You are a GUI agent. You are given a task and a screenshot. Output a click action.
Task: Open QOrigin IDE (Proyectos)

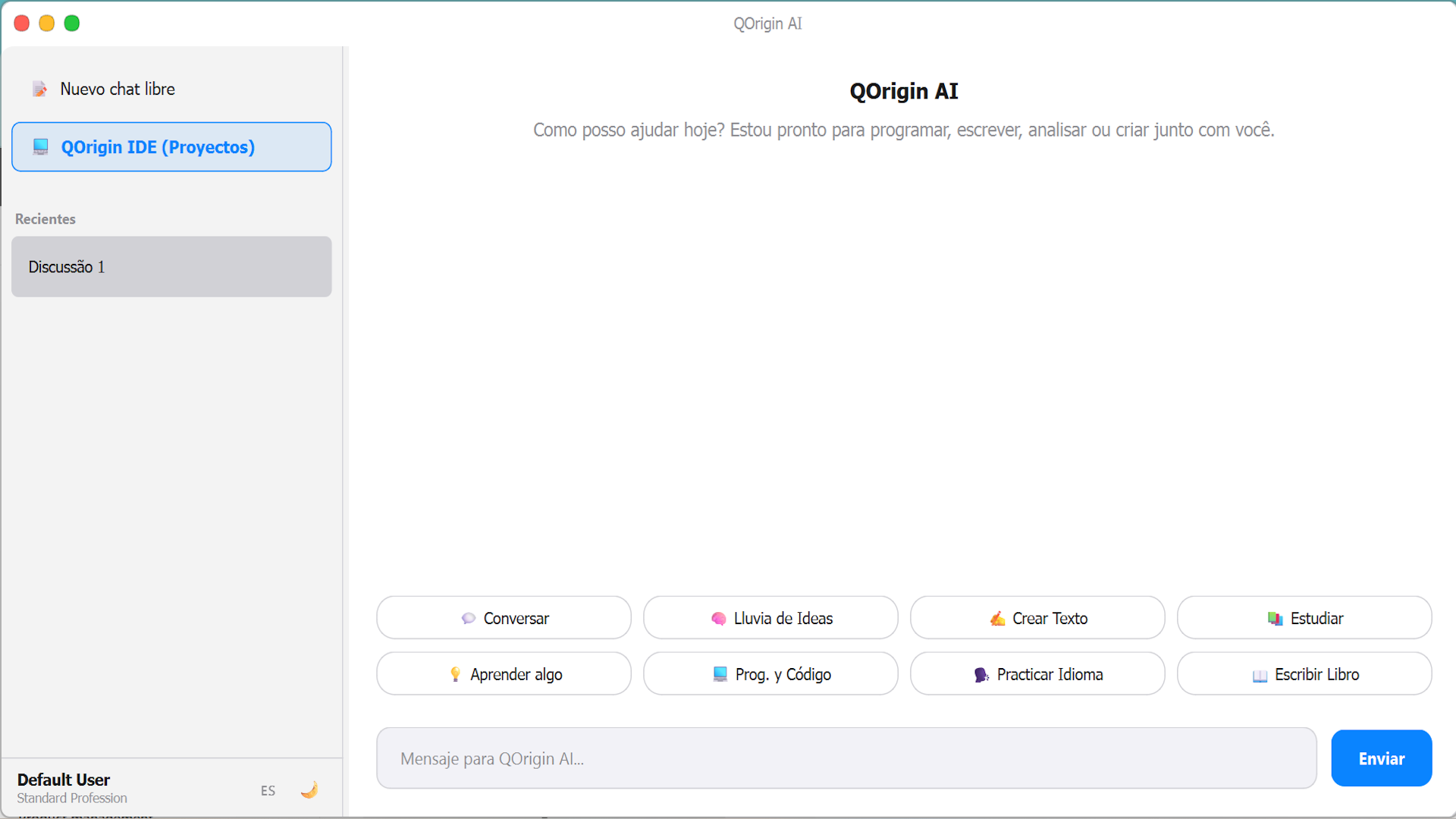click(171, 147)
